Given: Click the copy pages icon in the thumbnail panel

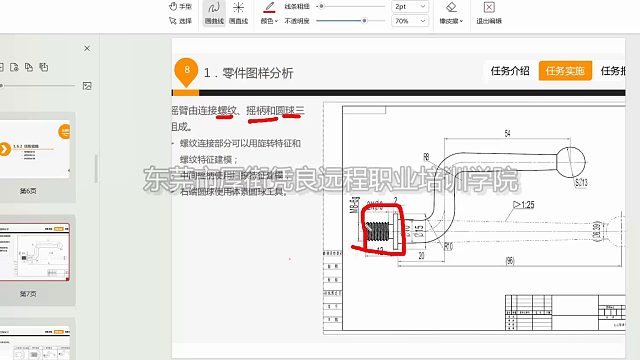Looking at the screenshot, I should click(x=29, y=67).
